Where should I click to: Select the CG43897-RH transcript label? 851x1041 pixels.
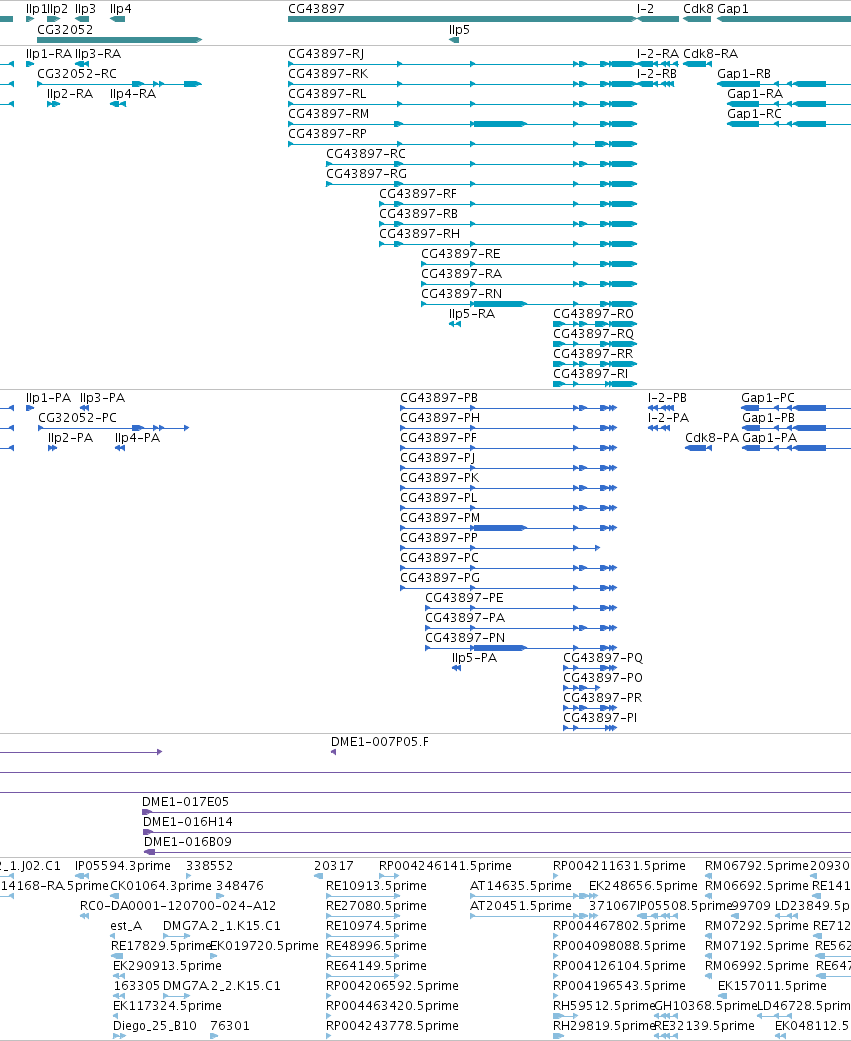tap(420, 234)
